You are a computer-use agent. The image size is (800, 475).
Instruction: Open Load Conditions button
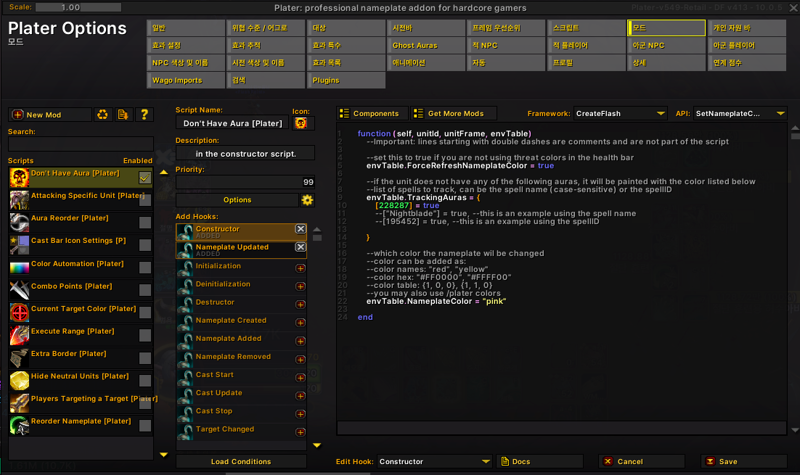[241, 461]
